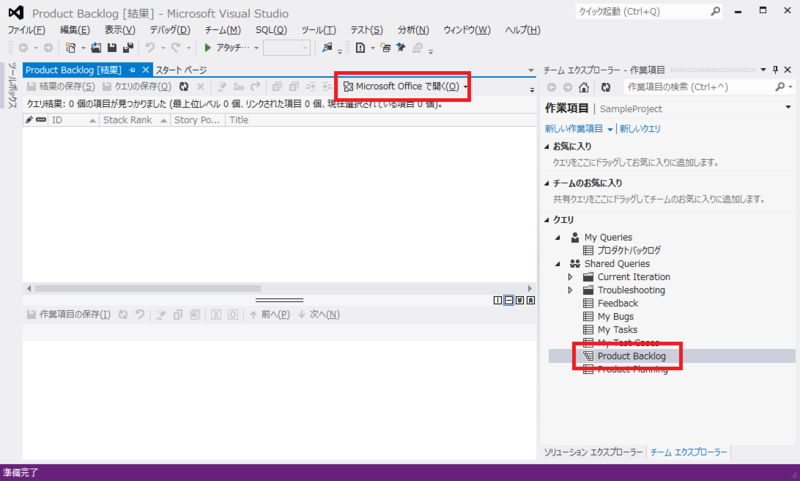Select the third pane layout icon

click(x=520, y=300)
